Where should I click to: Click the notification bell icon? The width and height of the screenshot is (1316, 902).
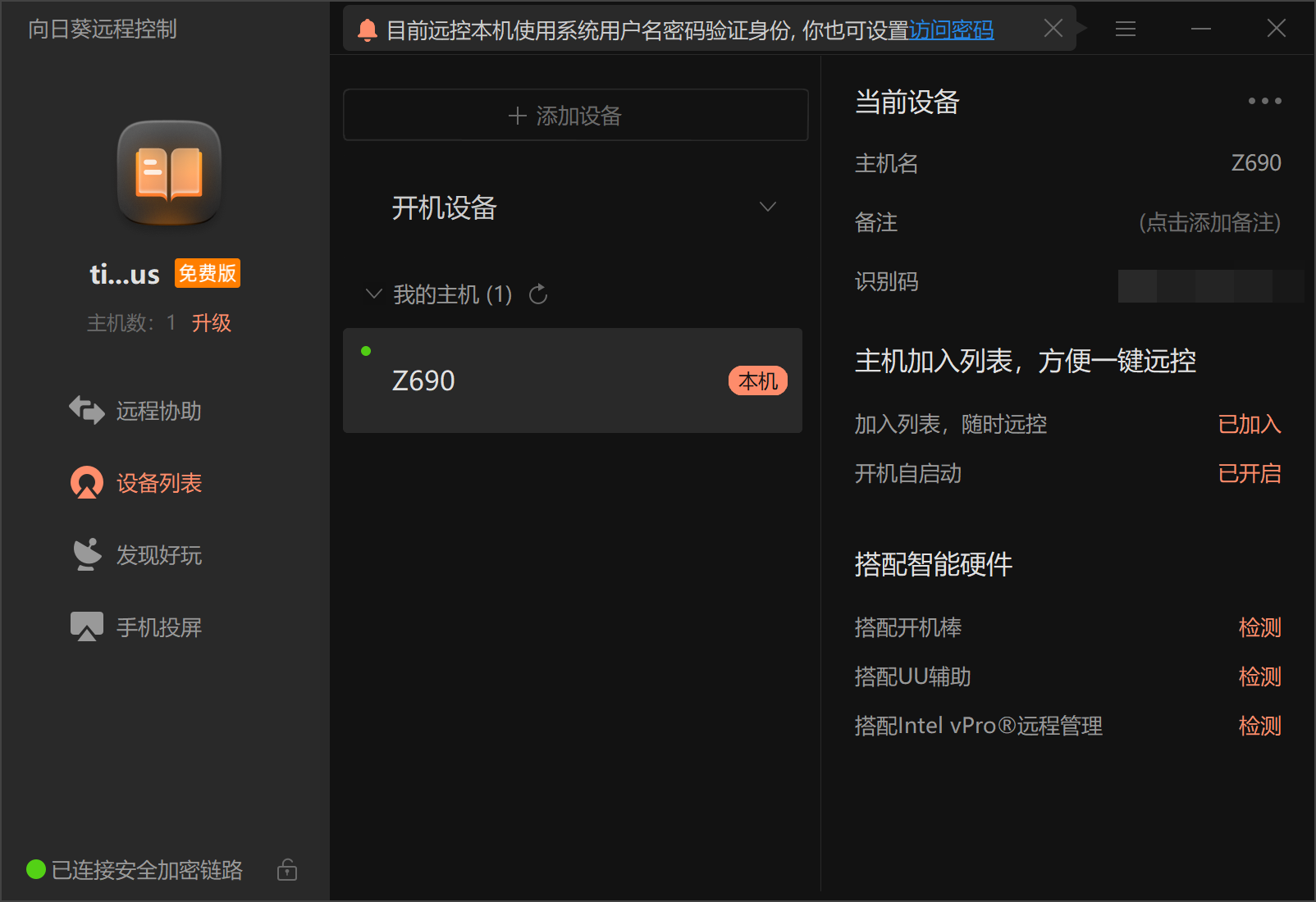click(x=368, y=30)
